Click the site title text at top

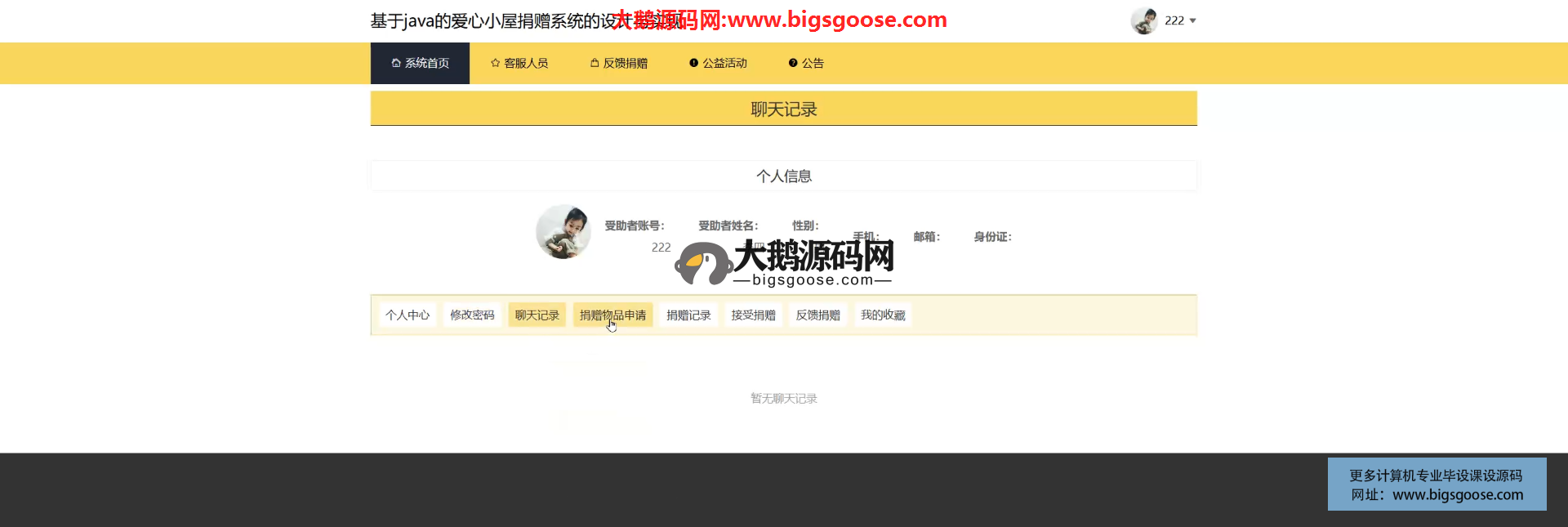coord(490,20)
